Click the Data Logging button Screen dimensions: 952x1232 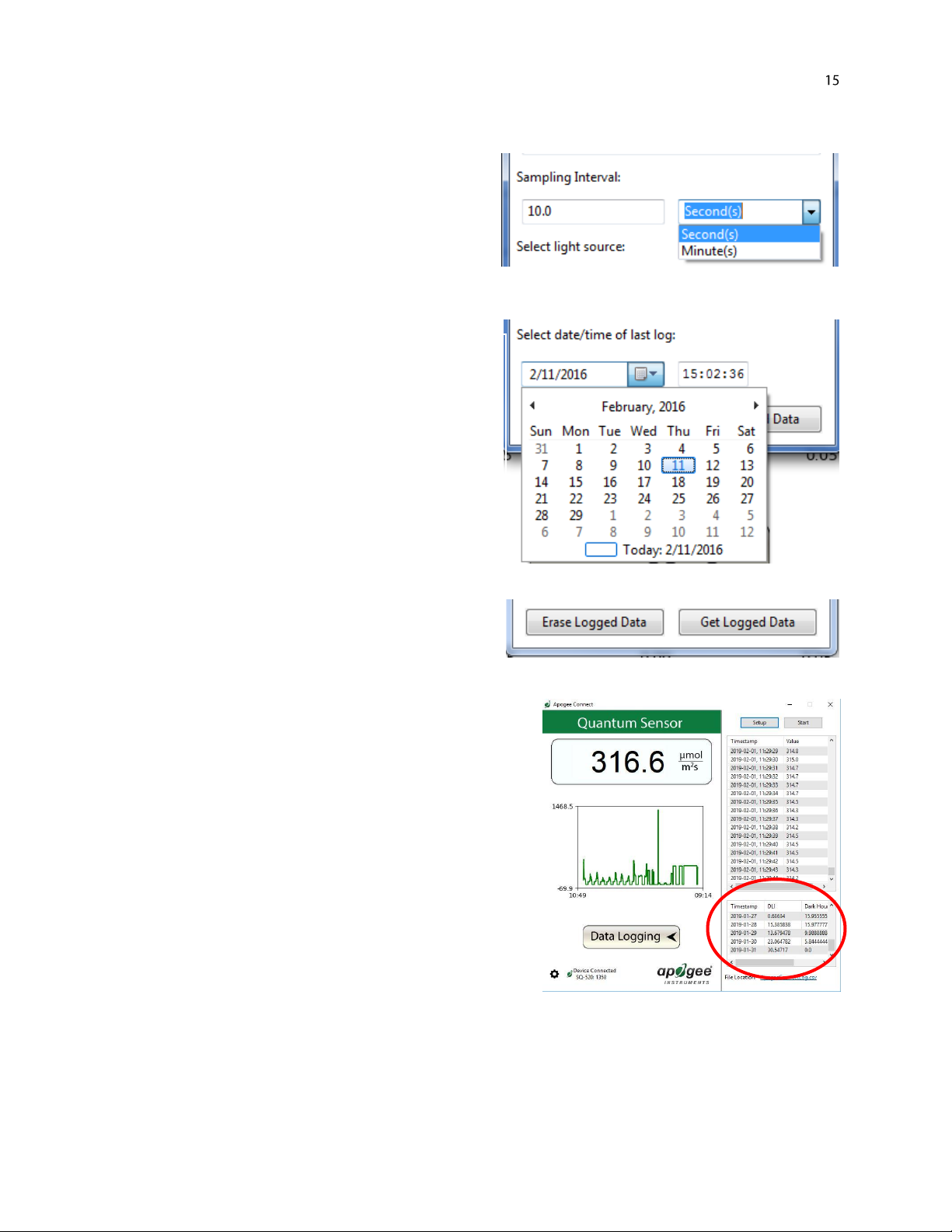(x=631, y=937)
